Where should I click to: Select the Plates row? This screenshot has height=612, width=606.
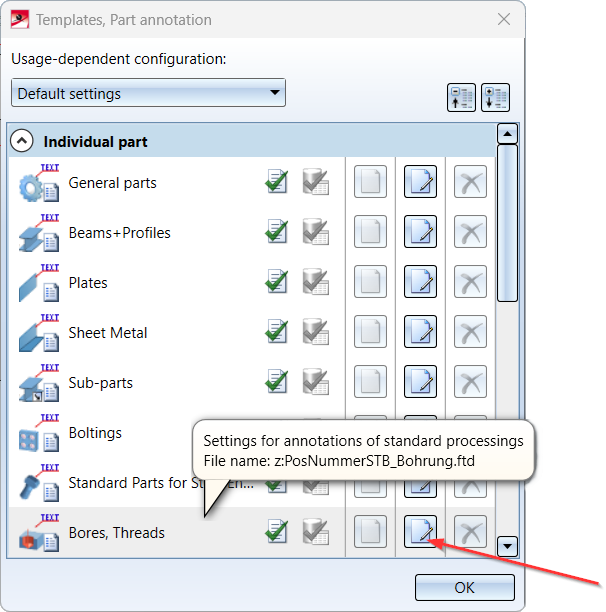(252, 282)
